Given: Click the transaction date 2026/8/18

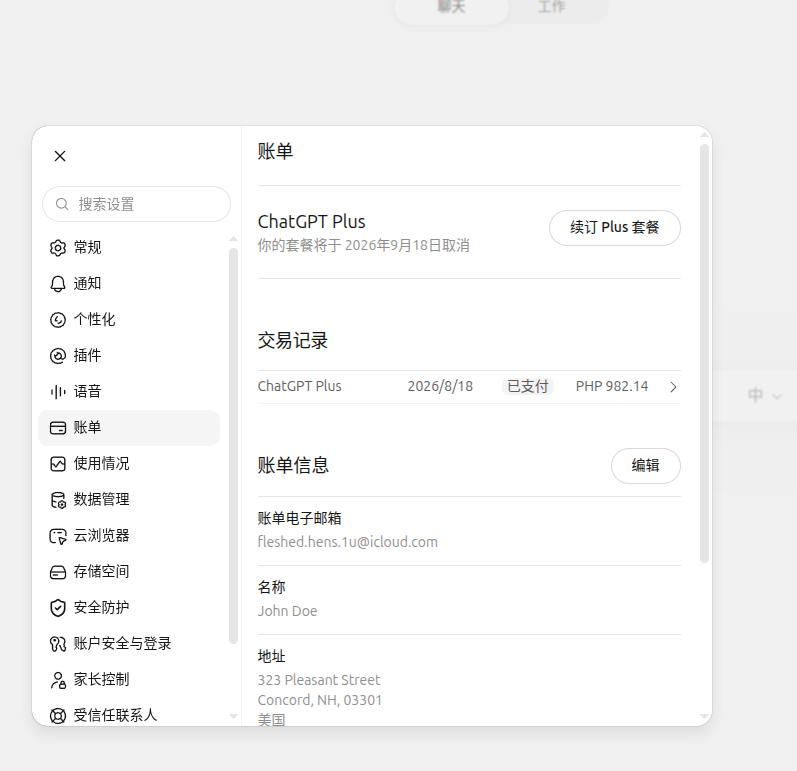Looking at the screenshot, I should point(440,386).
